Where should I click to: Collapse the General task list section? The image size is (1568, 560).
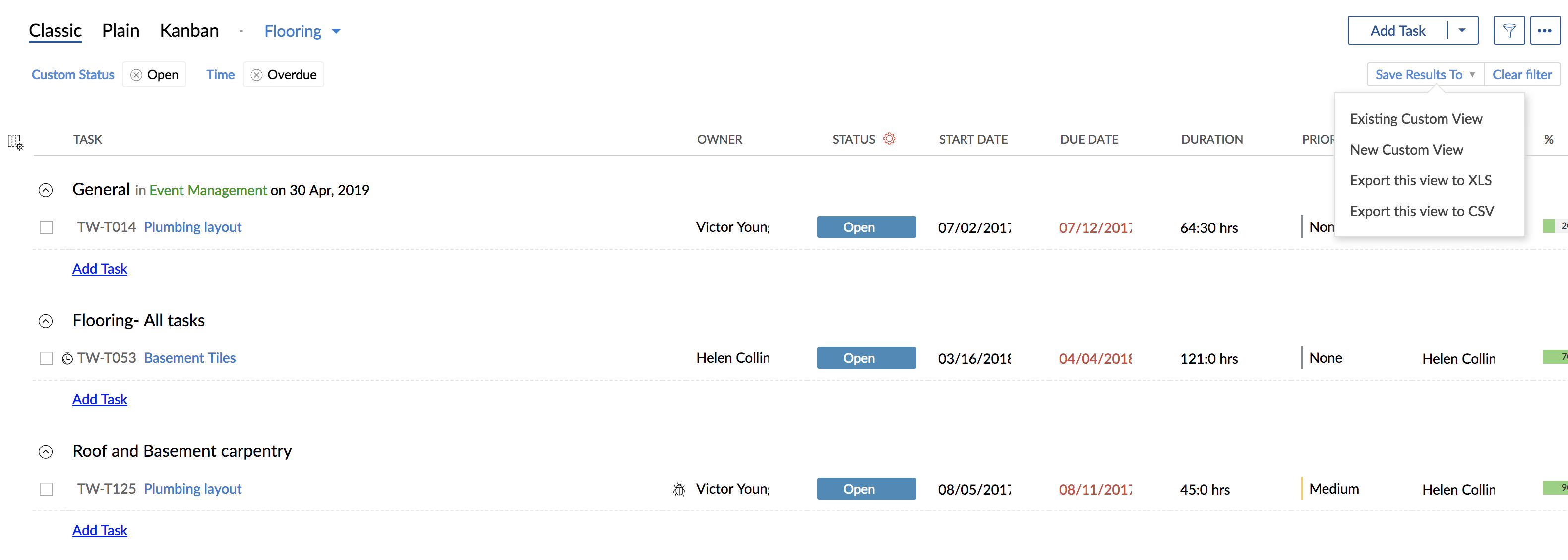(46, 190)
